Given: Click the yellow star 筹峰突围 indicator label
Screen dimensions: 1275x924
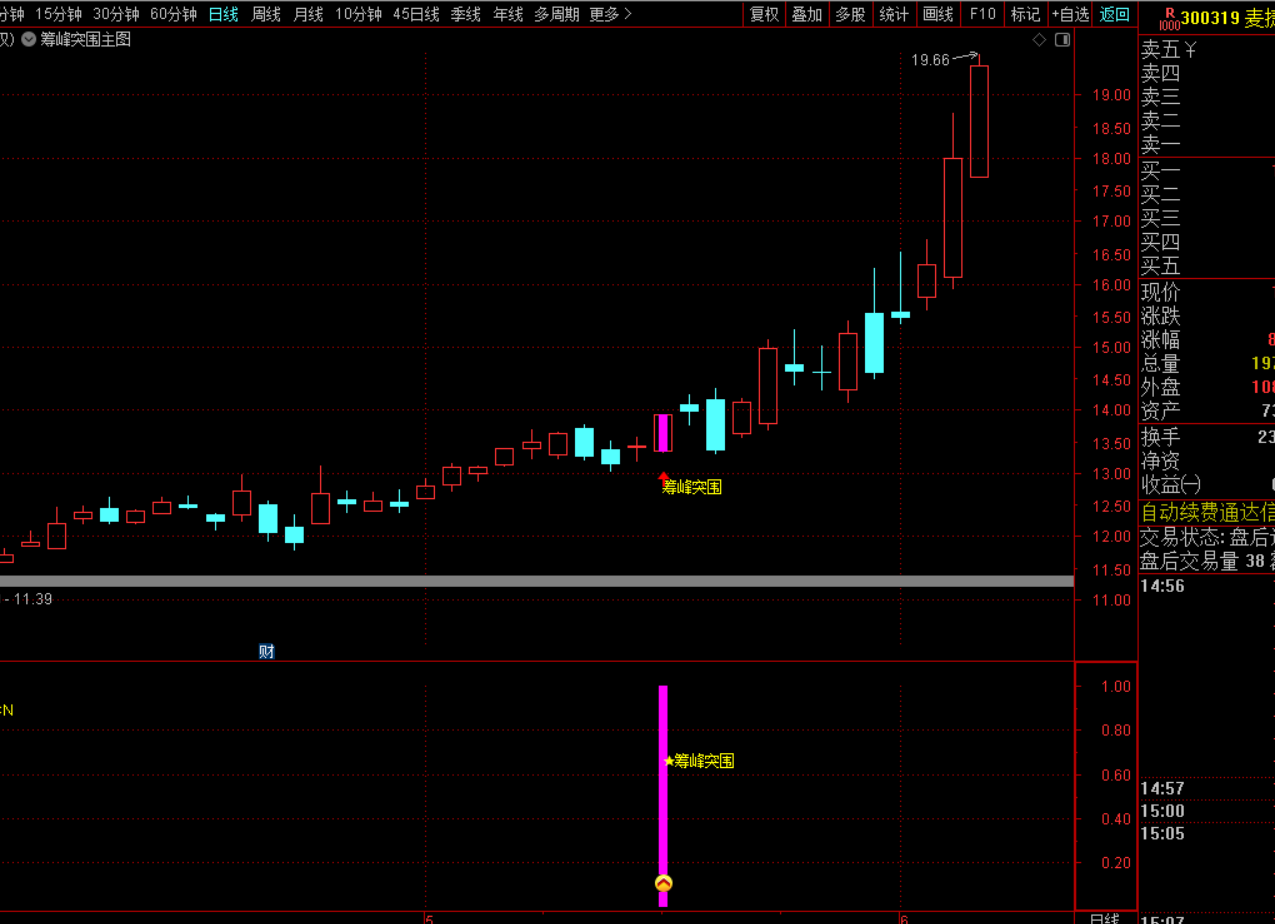Looking at the screenshot, I should point(698,761).
